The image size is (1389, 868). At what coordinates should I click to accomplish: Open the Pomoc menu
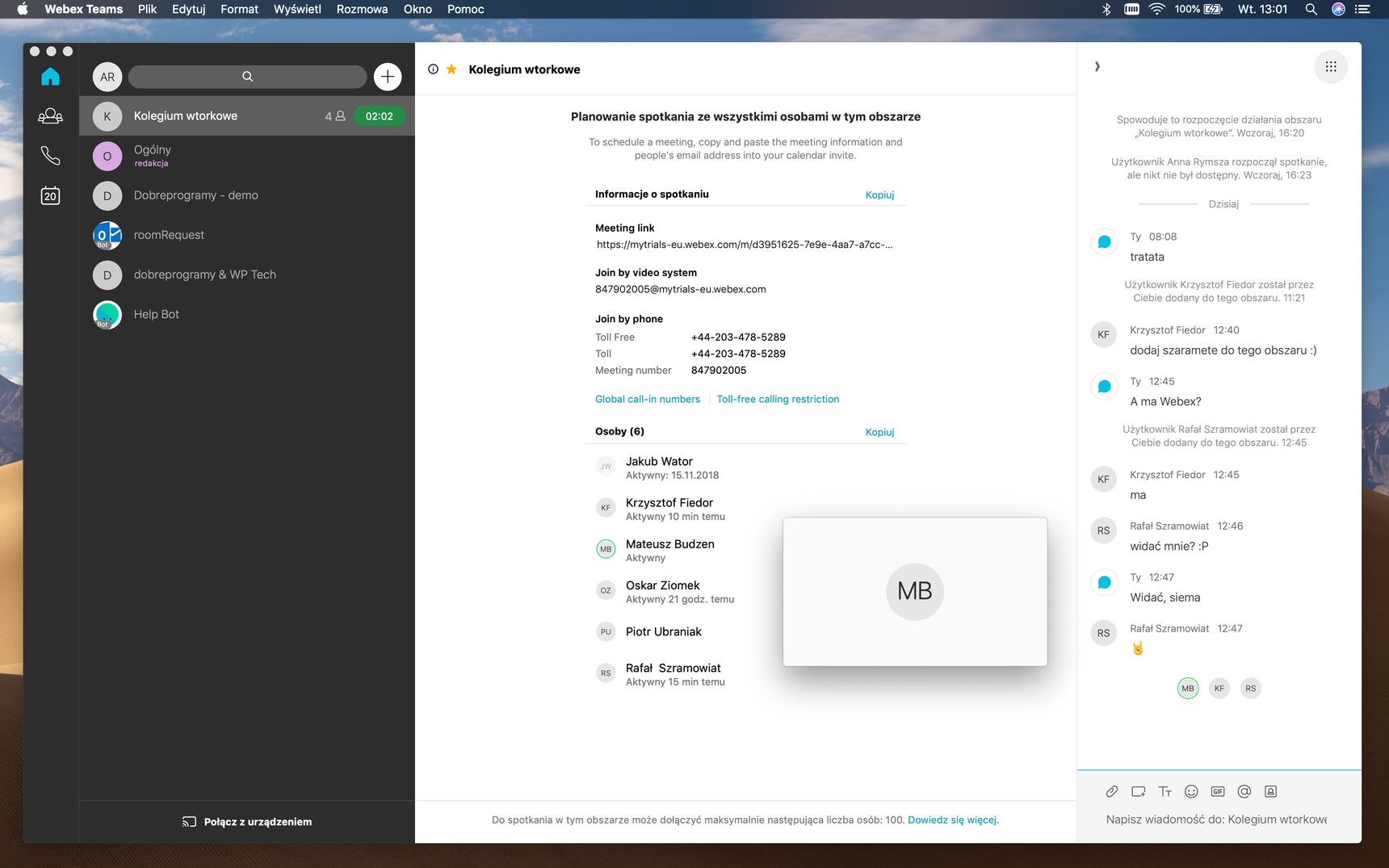click(x=465, y=9)
